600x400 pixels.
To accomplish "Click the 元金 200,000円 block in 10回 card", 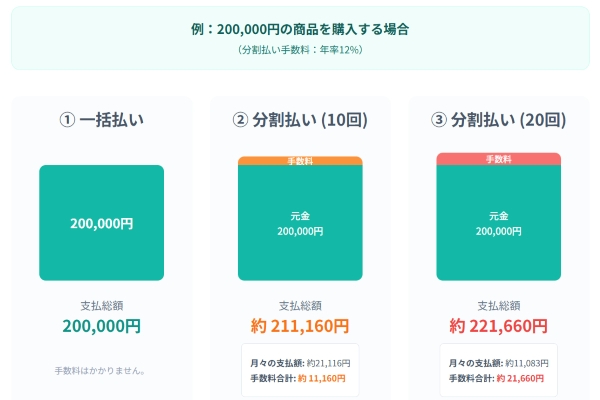I will 300,223.
